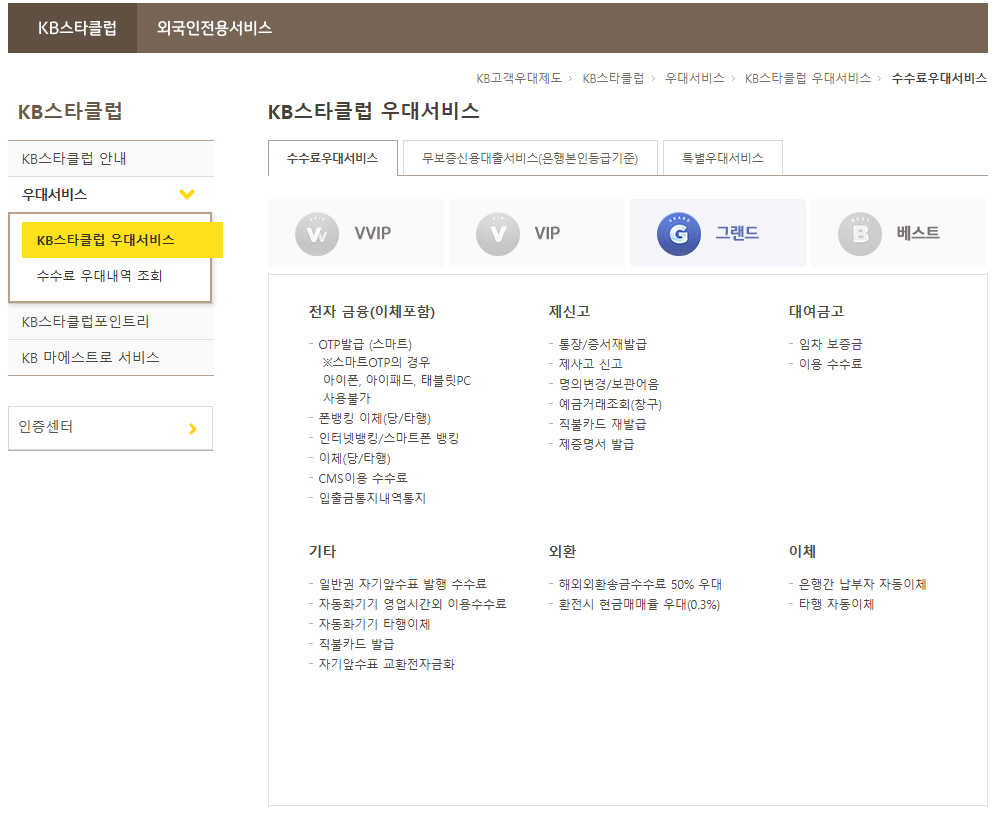Select the 외환 section heading

pyautogui.click(x=563, y=551)
